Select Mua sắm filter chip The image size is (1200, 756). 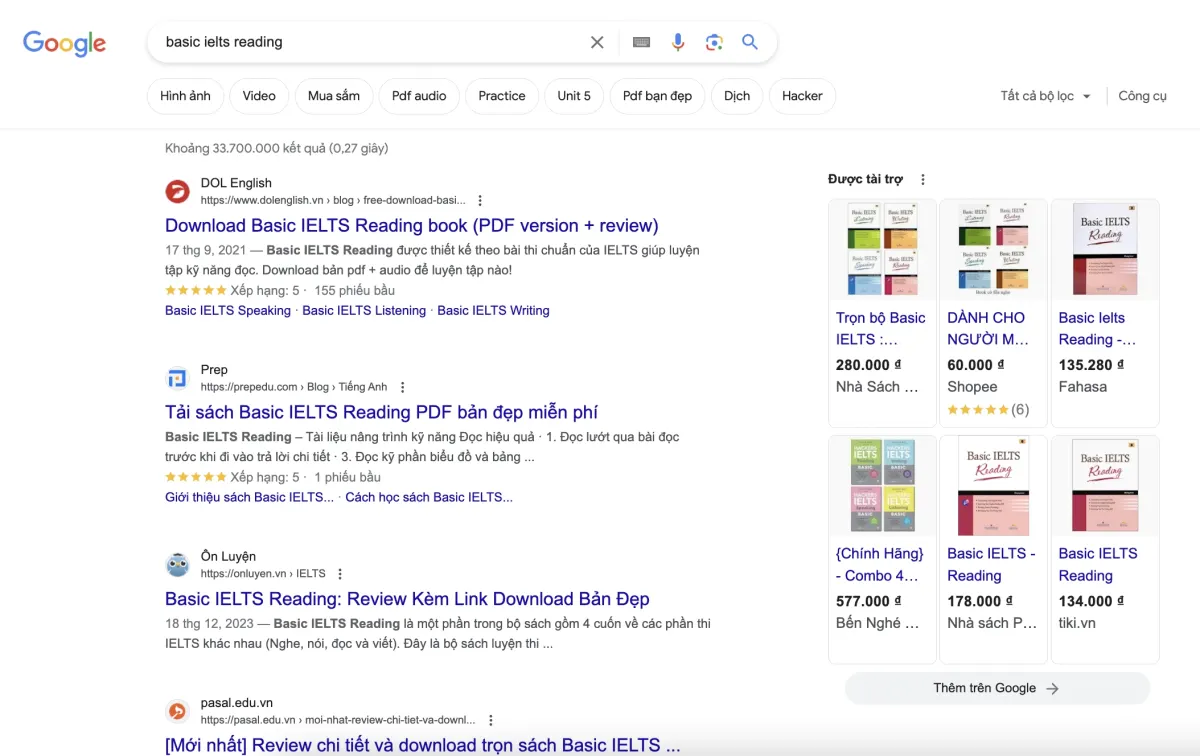[x=334, y=96]
